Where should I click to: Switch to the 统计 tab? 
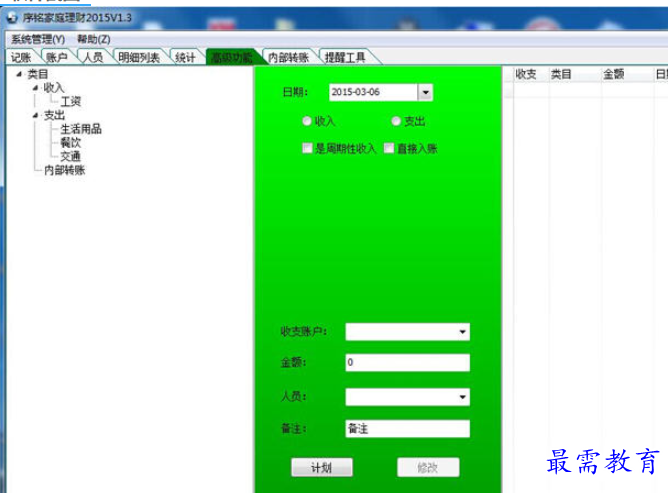(185, 57)
